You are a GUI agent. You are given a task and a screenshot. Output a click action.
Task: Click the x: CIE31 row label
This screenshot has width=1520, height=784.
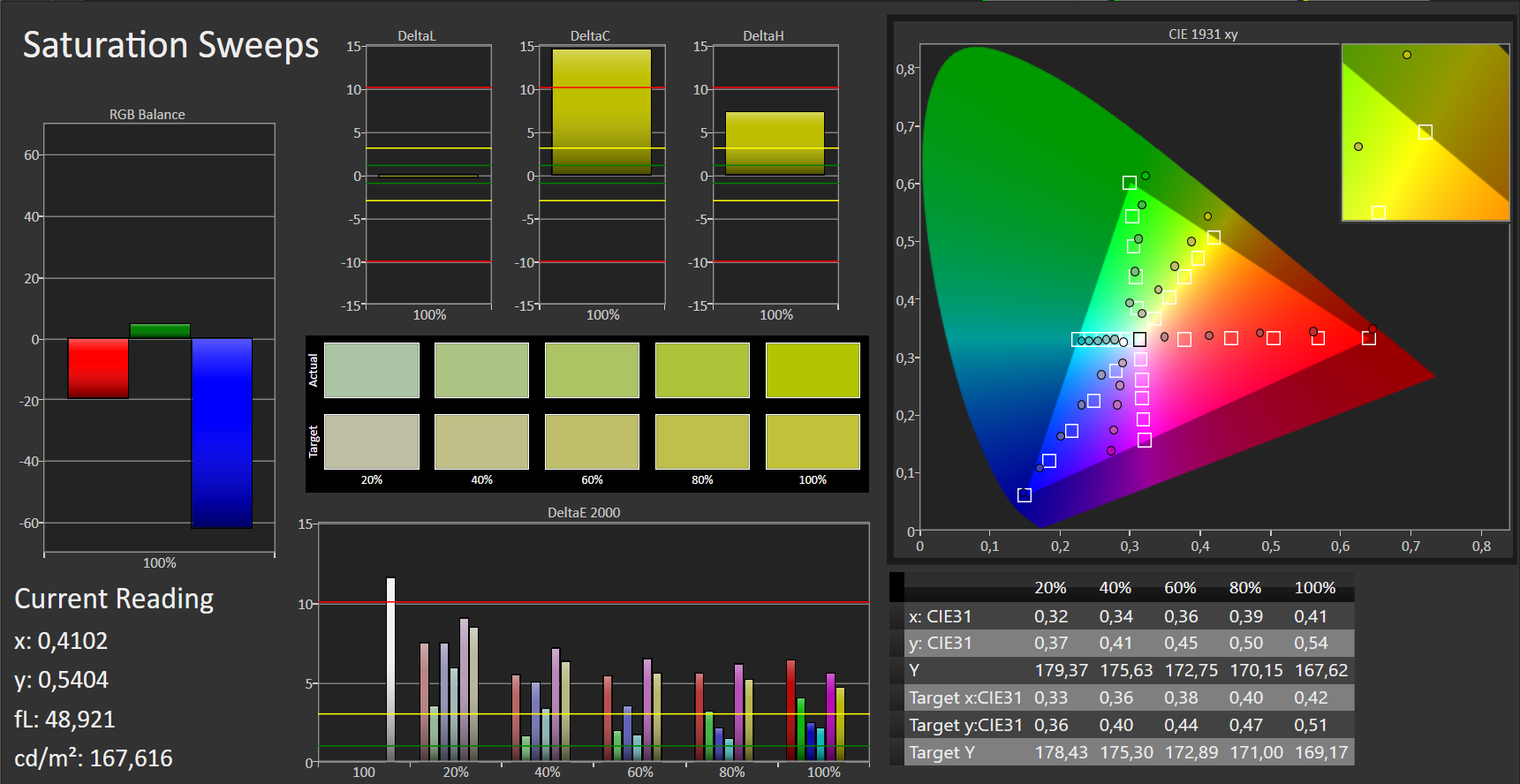(x=941, y=616)
